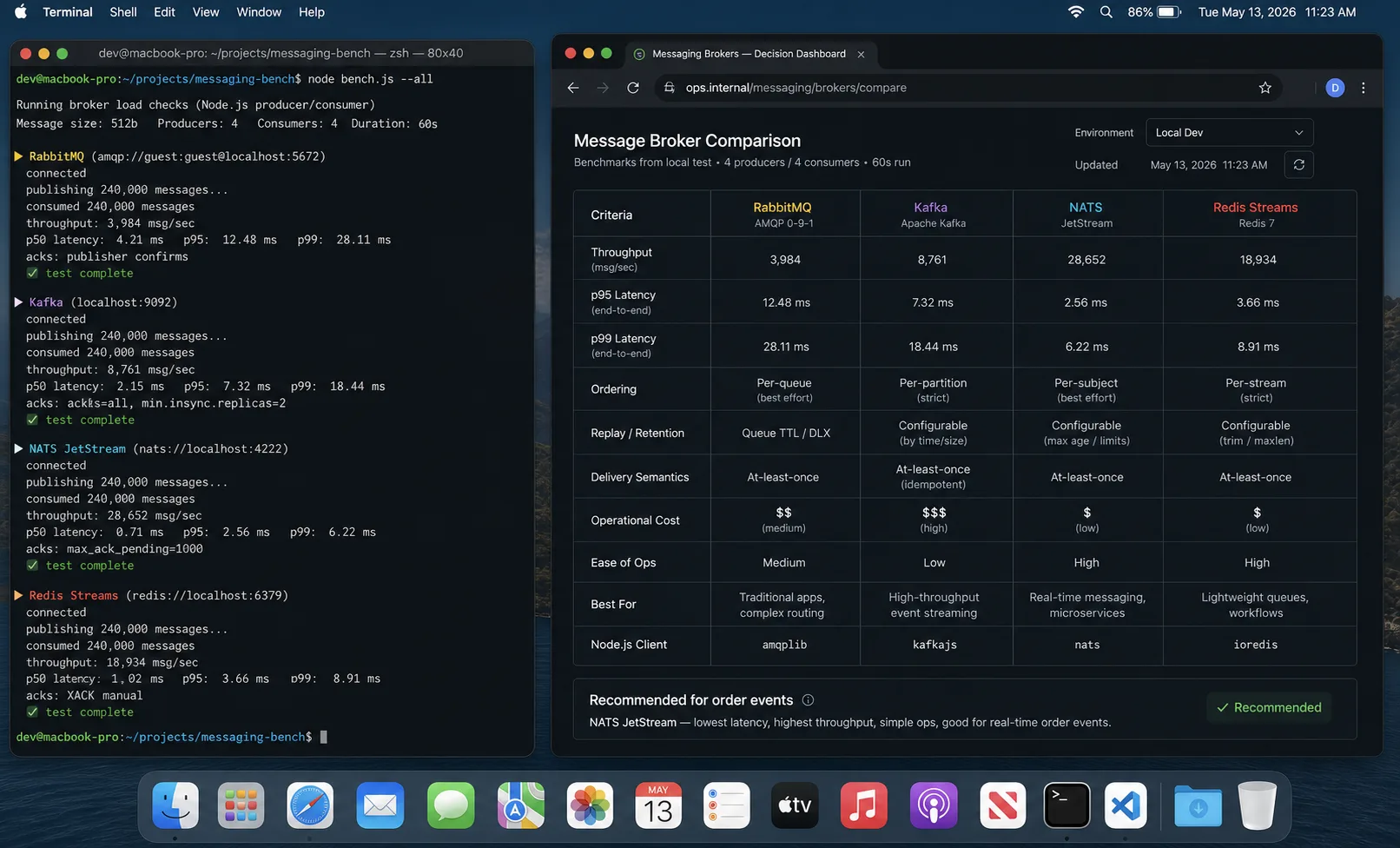Image resolution: width=1400 pixels, height=848 pixels.
Task: Click the NATS column header
Action: [x=1086, y=214]
